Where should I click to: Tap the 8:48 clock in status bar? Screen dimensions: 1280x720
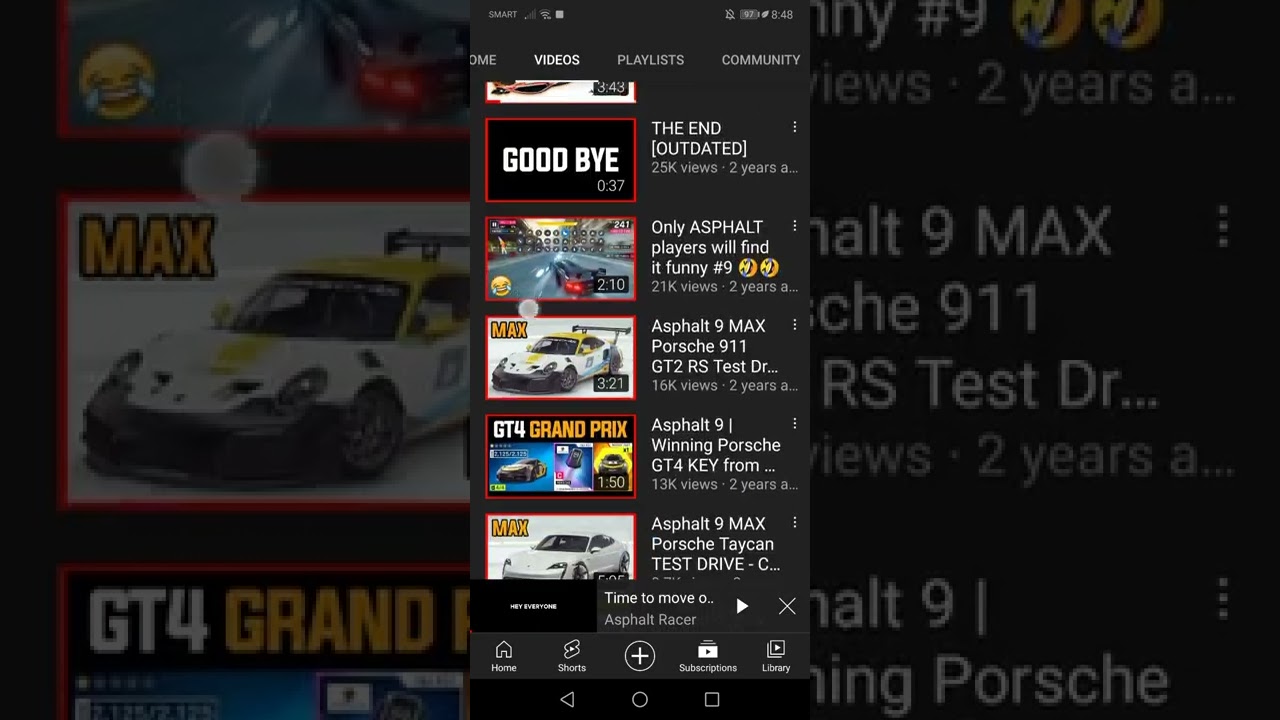[x=782, y=15]
